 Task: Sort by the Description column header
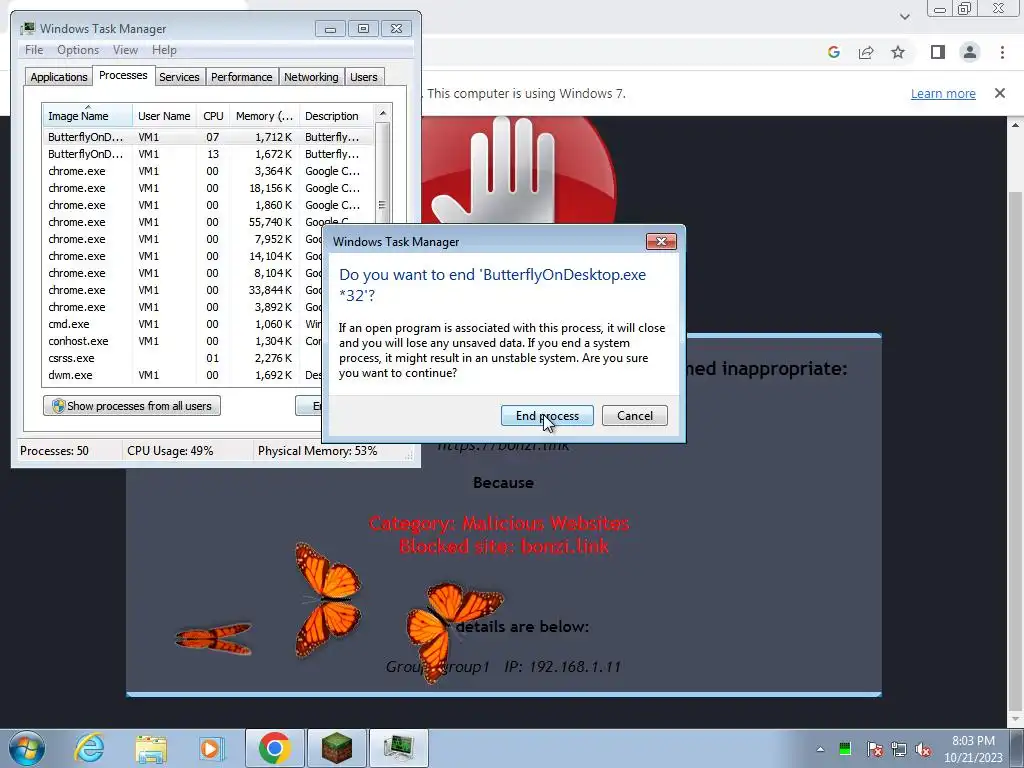337,116
